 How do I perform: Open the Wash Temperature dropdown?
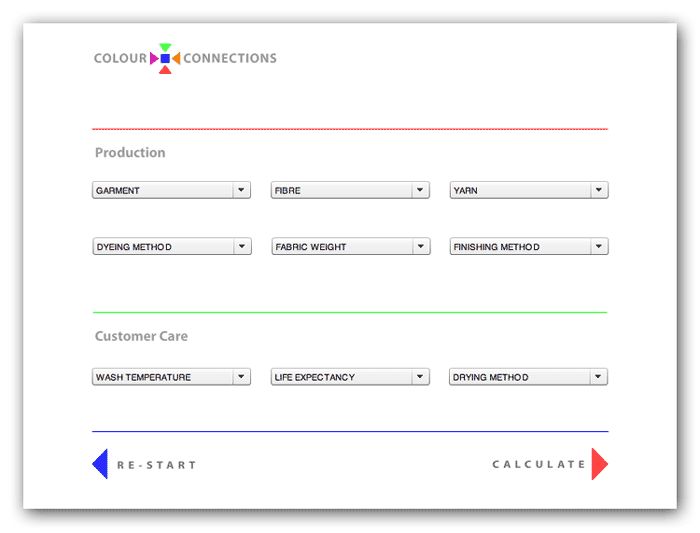pyautogui.click(x=171, y=377)
